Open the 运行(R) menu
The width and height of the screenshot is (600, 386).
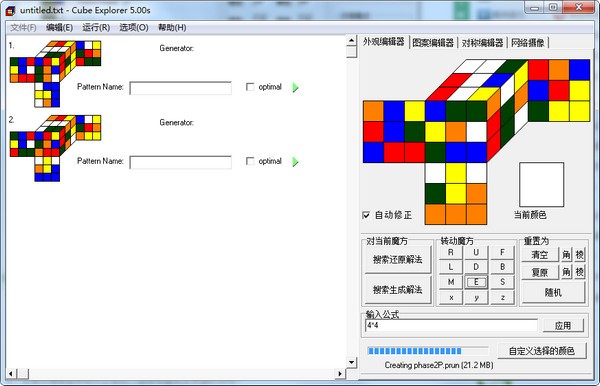click(x=96, y=28)
